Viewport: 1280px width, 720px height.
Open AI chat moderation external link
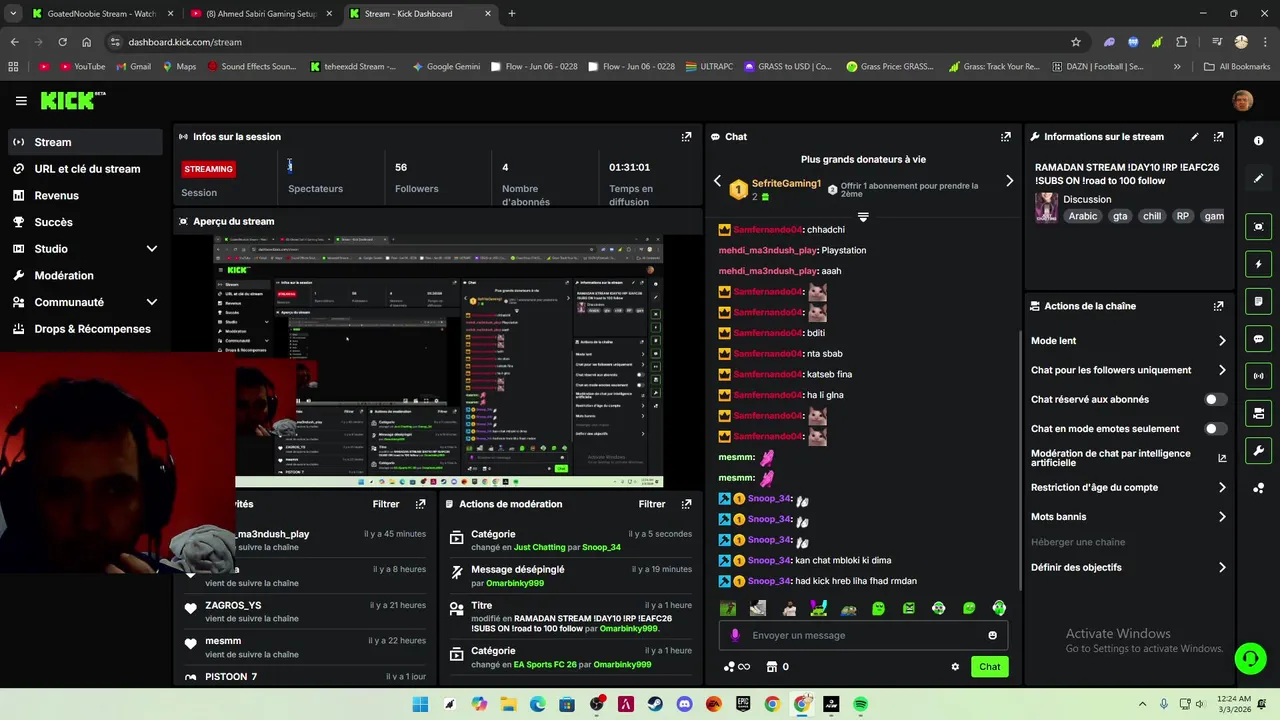coord(1221,458)
